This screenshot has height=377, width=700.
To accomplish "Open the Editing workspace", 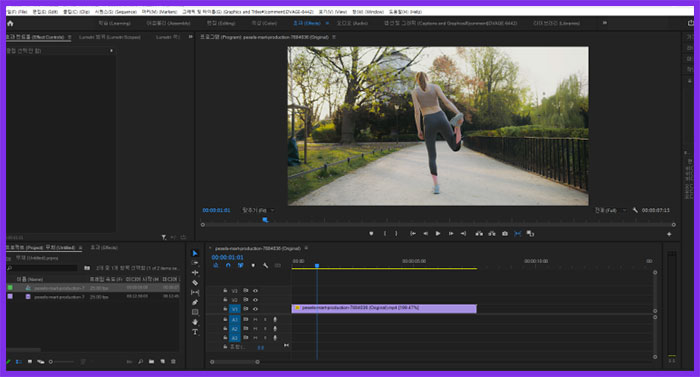I will [x=221, y=23].
